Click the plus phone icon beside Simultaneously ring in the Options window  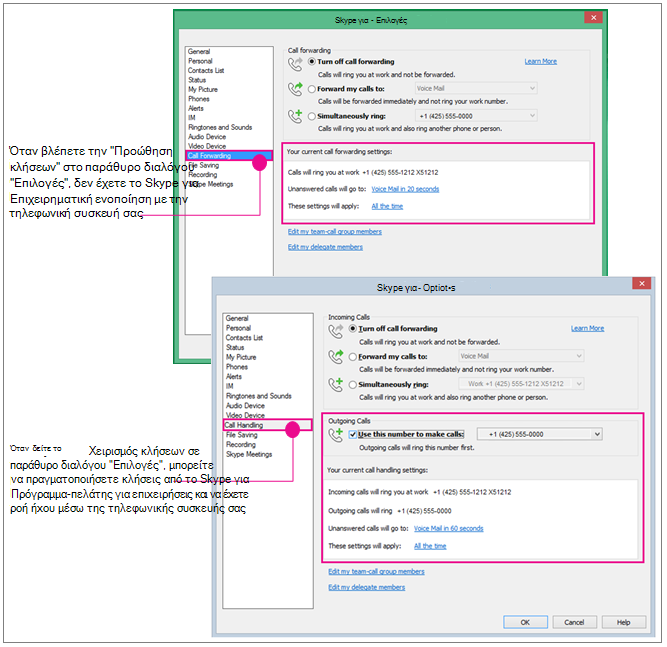point(336,385)
